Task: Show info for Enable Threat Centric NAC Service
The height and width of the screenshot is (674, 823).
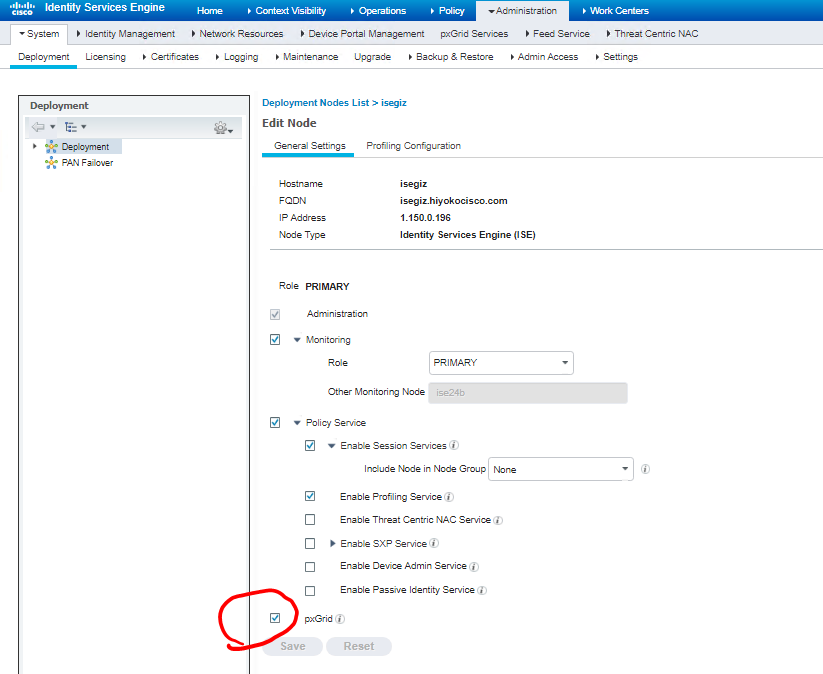Action: (x=498, y=520)
